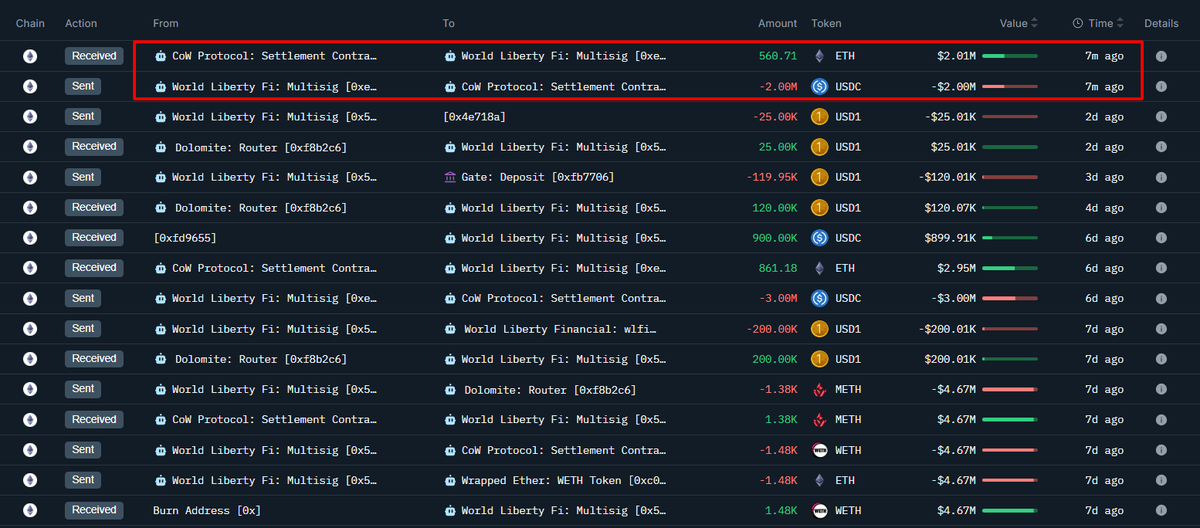
Task: Click the USDC token icon in -2.00M row
Action: click(820, 86)
